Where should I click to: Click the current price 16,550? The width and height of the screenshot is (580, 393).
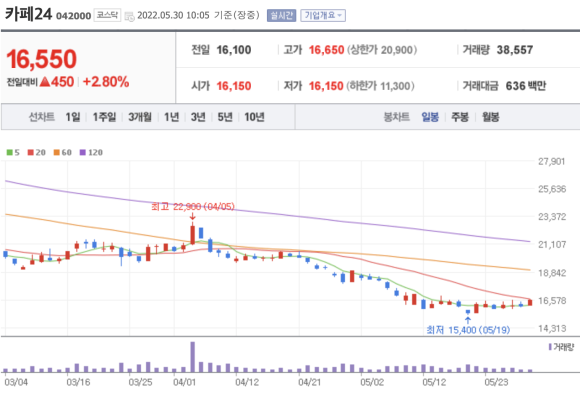[x=41, y=59]
